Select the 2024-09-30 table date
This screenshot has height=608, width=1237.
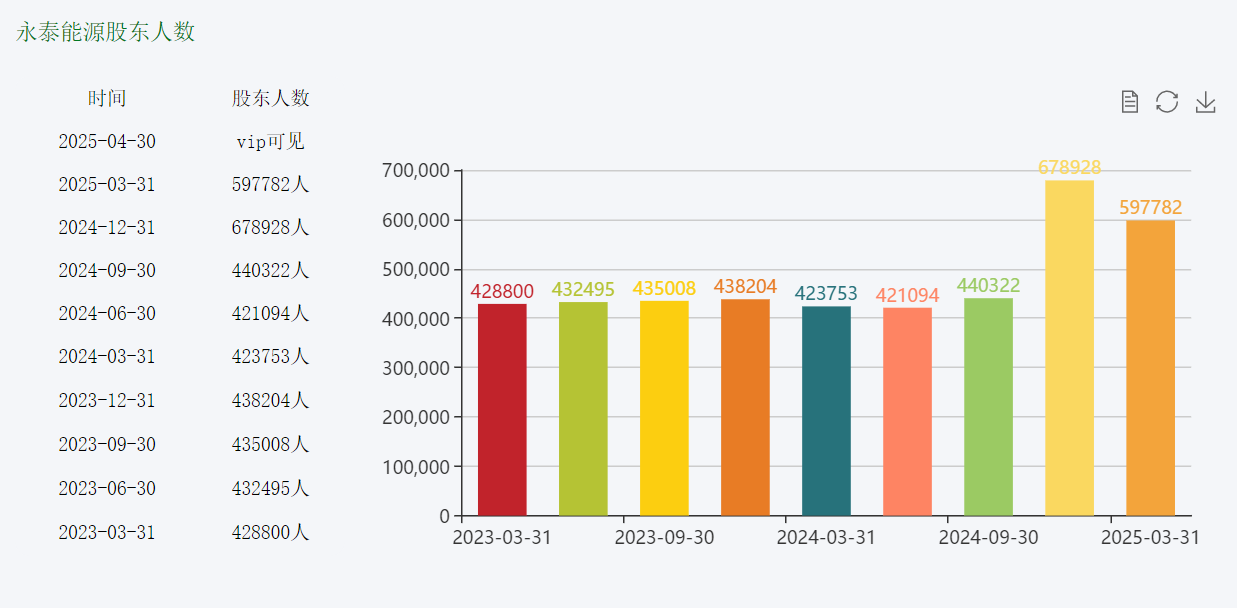(107, 271)
